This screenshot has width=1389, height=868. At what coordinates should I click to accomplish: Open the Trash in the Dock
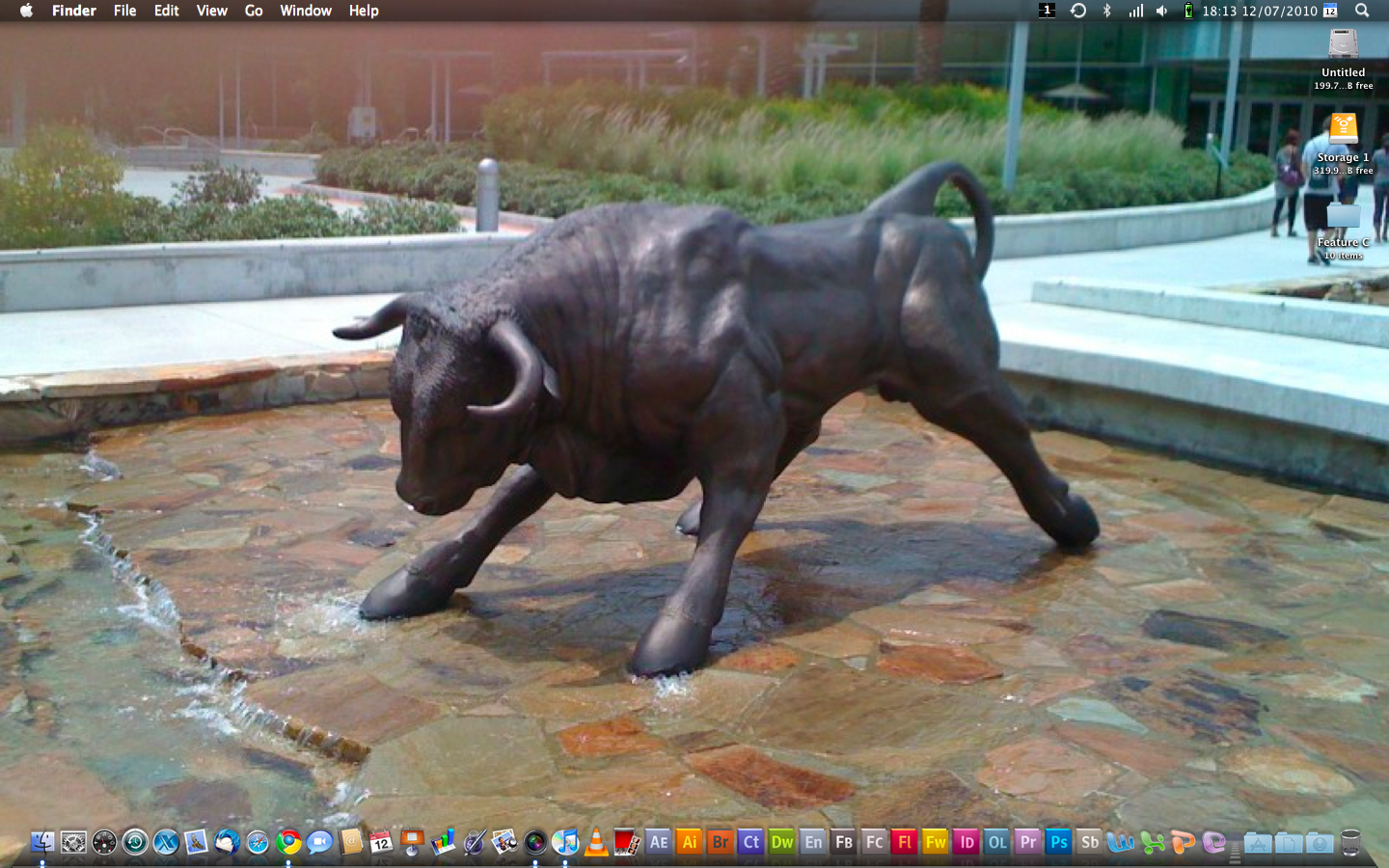coord(1350,843)
